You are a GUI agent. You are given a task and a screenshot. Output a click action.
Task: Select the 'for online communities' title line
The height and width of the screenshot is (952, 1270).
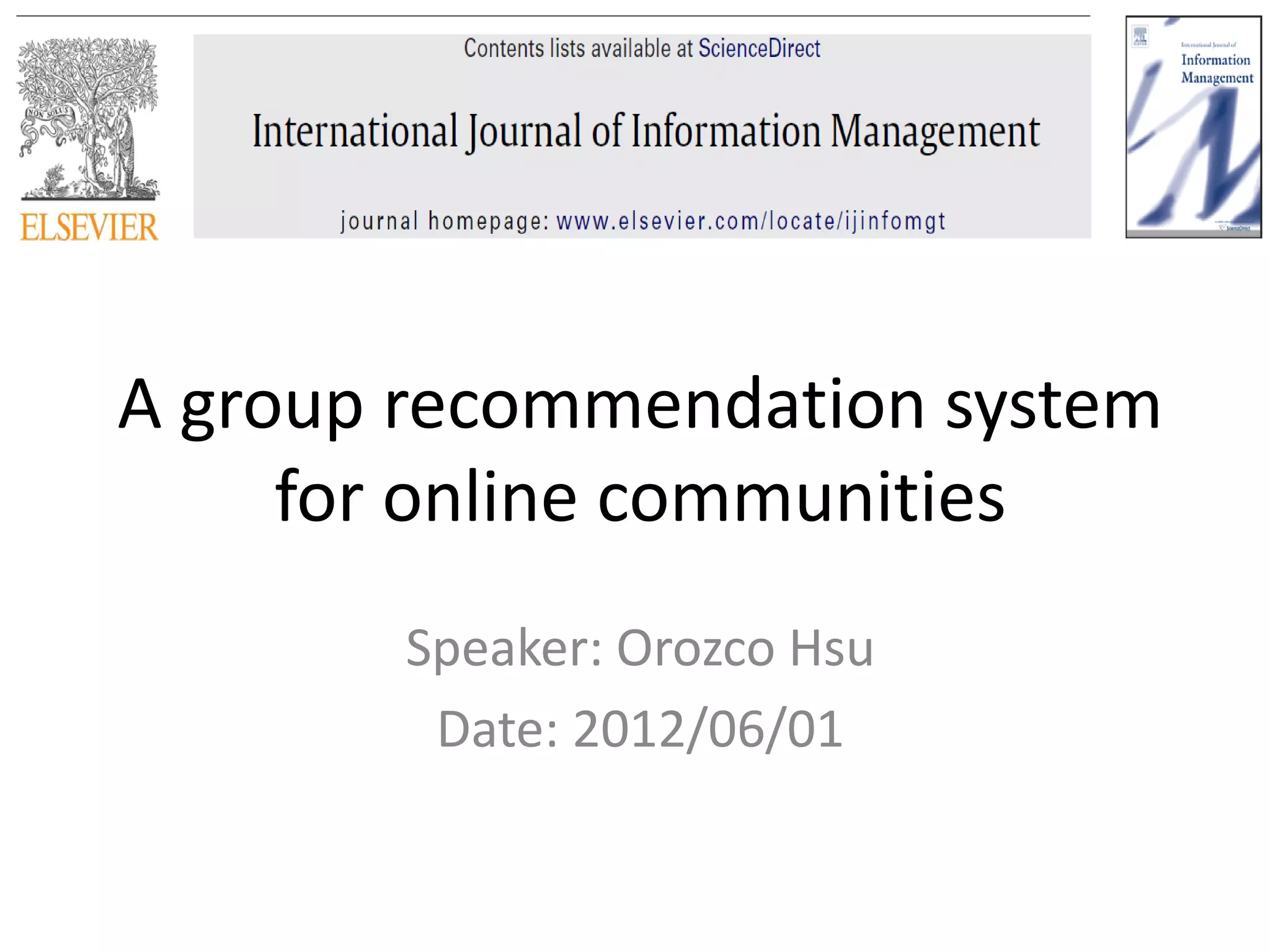point(639,496)
